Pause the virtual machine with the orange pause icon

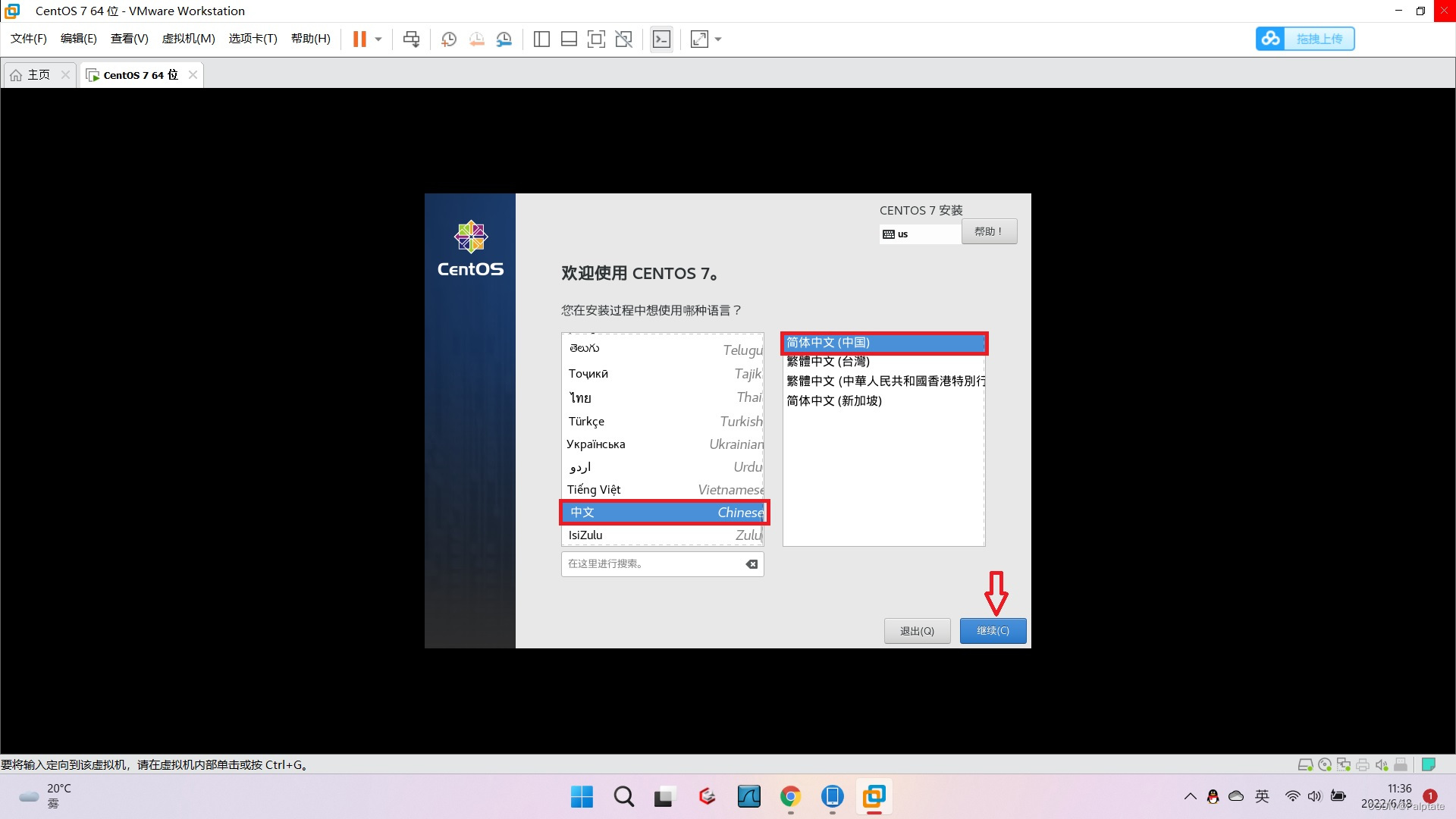pyautogui.click(x=359, y=39)
